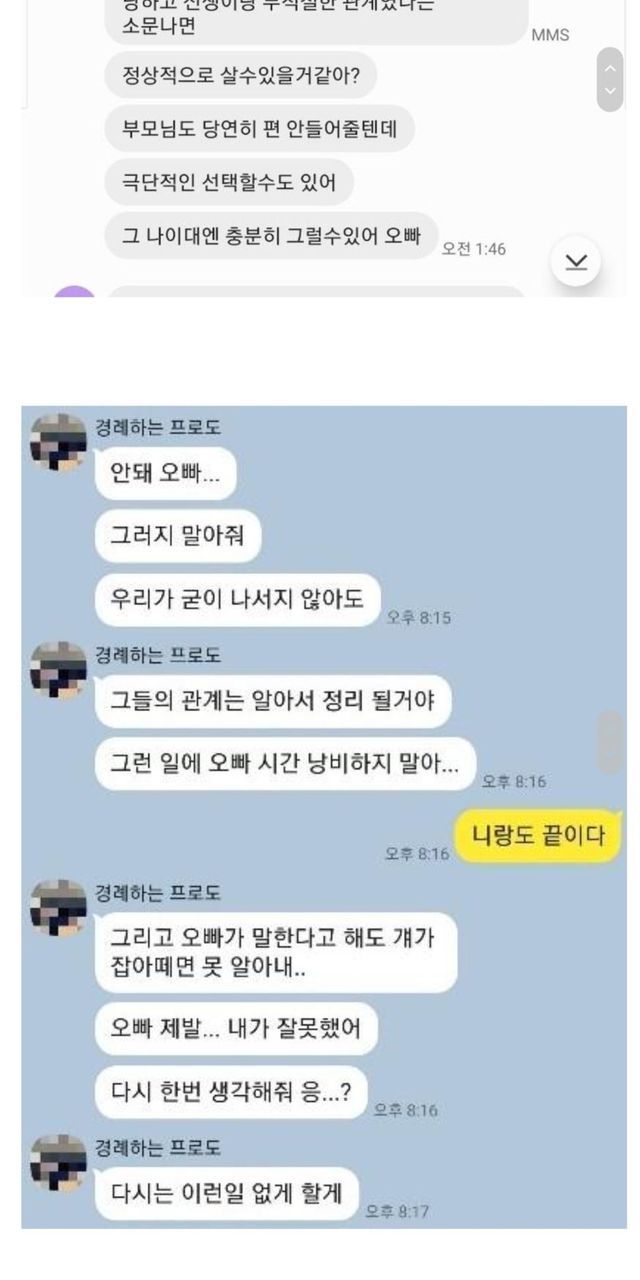Open the third 경례하는 프로도 avatar
This screenshot has height=1280, width=640.
[58, 908]
